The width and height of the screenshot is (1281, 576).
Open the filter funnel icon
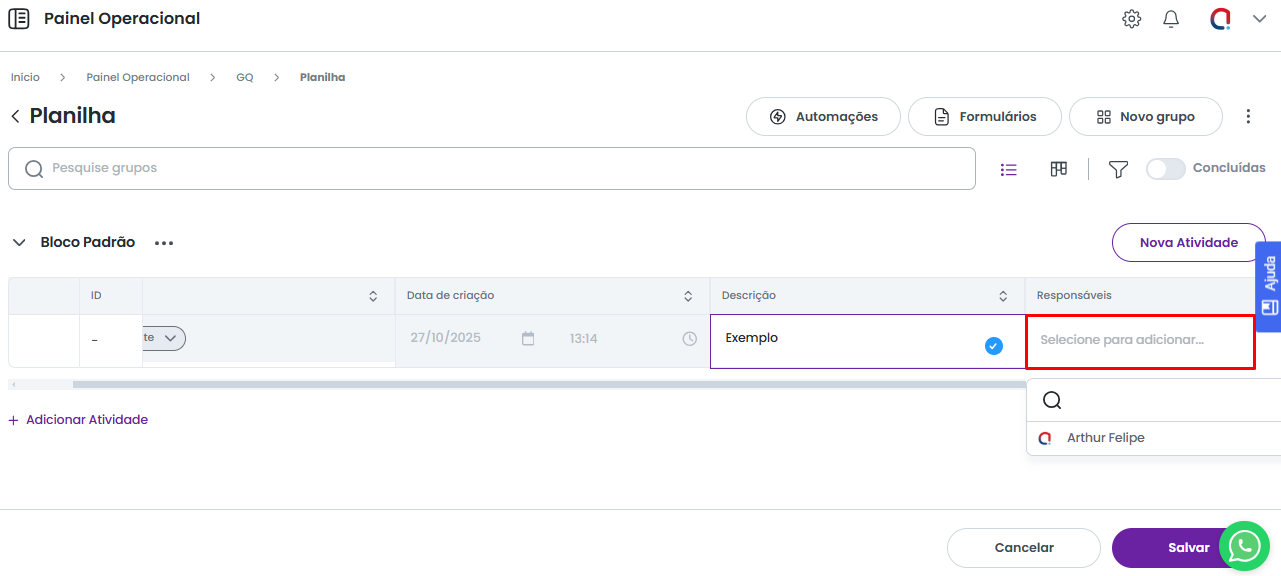point(1118,169)
